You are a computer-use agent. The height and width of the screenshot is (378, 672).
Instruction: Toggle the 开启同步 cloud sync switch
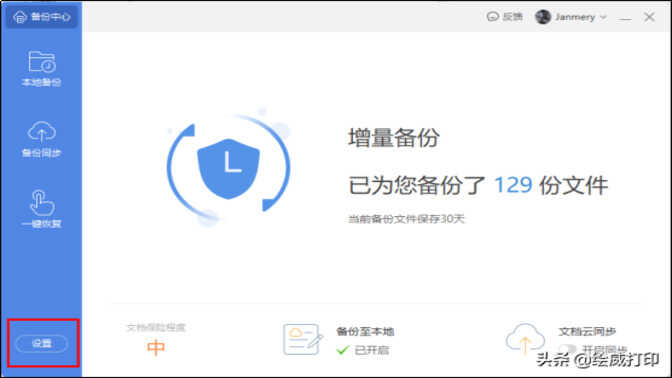(x=567, y=349)
